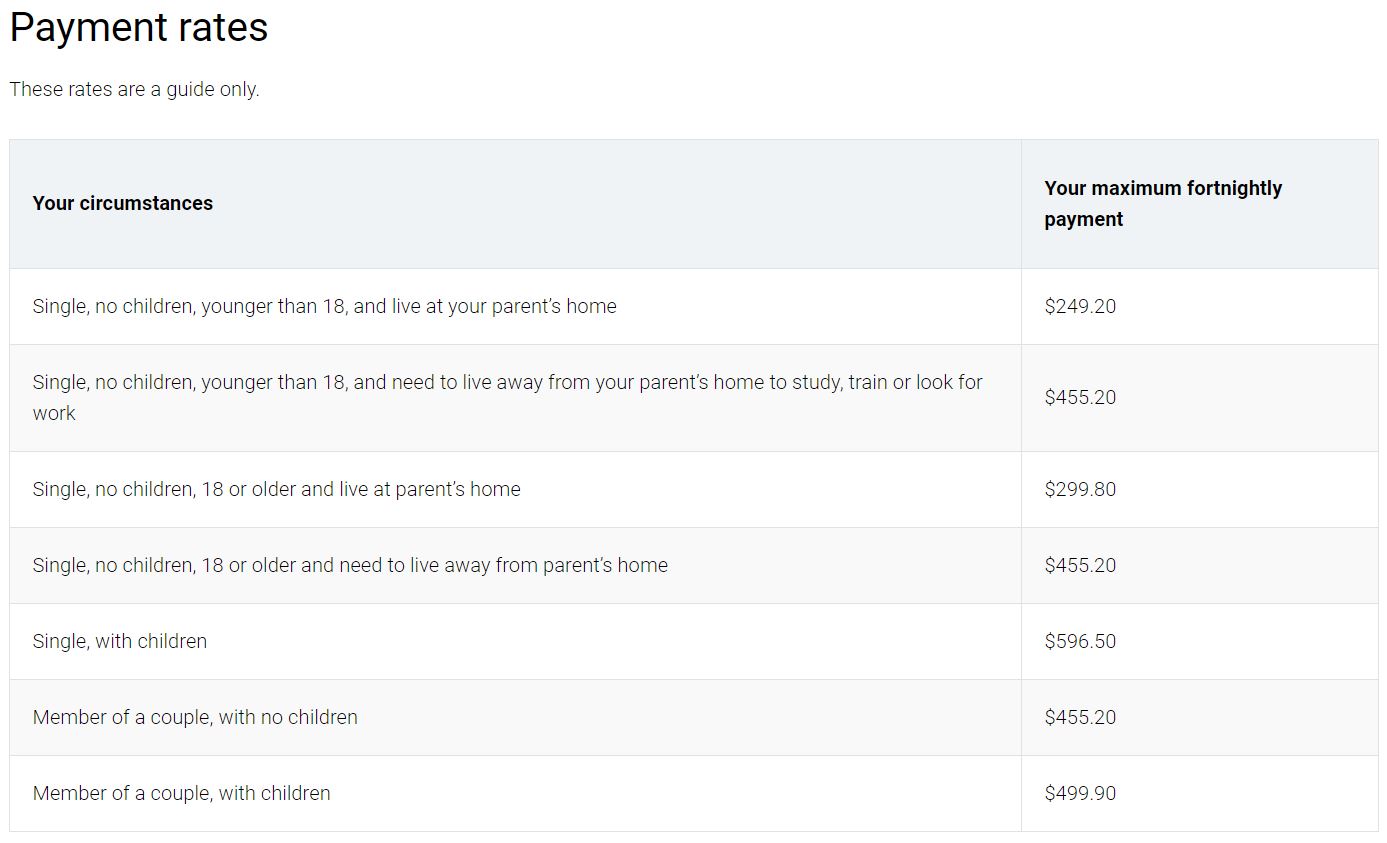Select $455.20 for couple with no children
This screenshot has width=1387, height=843.
pyautogui.click(x=1080, y=717)
